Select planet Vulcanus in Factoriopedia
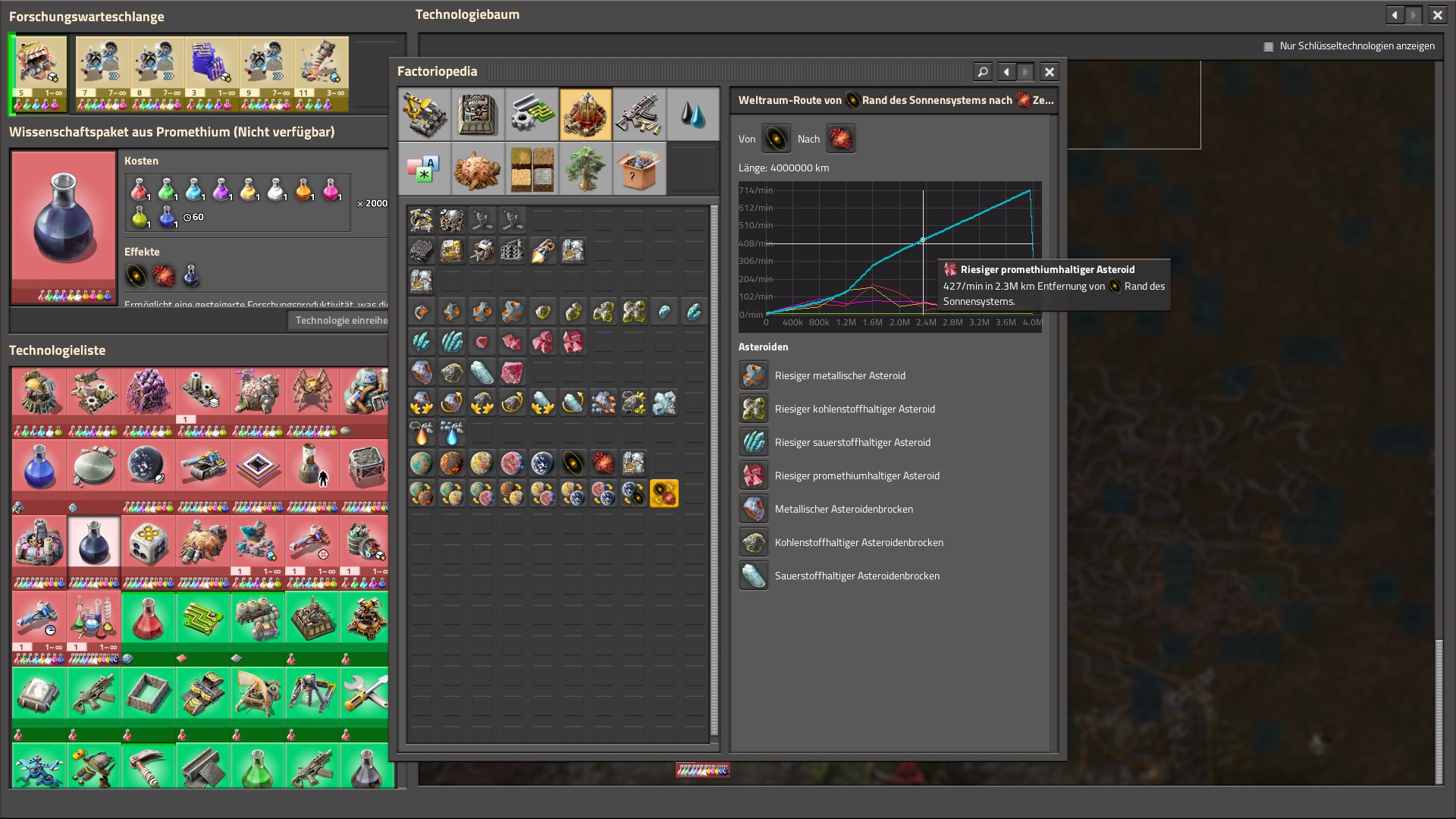Viewport: 1456px width, 819px height. pos(452,463)
